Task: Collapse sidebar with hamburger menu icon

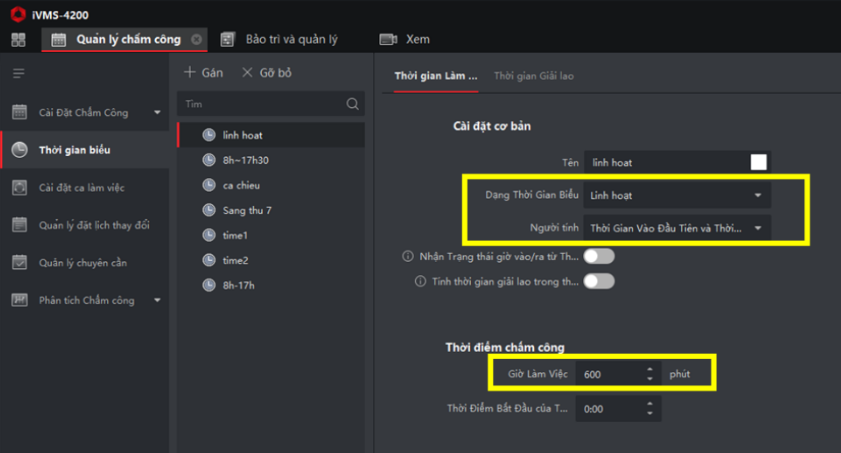Action: point(19,73)
